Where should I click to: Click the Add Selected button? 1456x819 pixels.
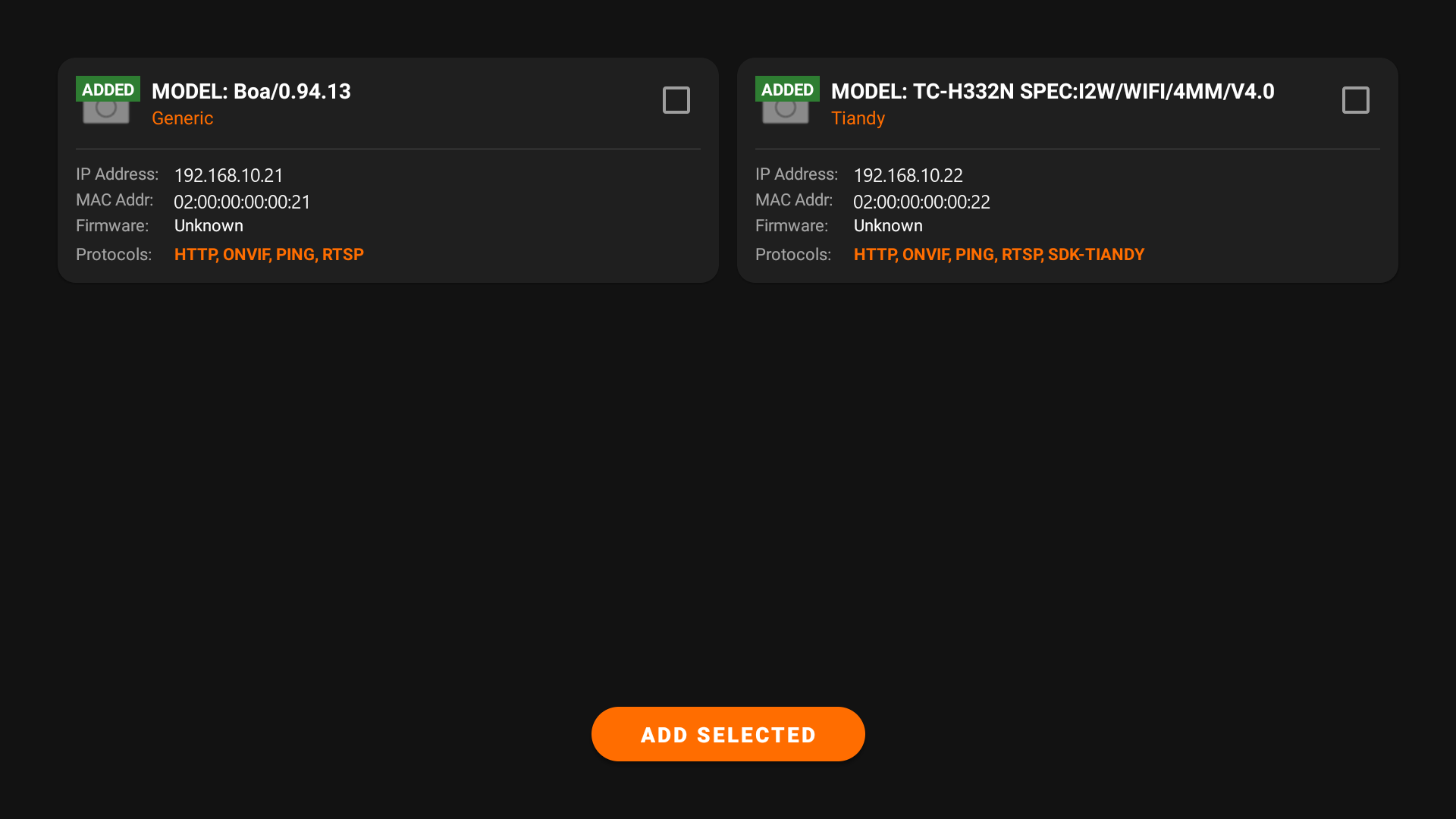coord(728,734)
